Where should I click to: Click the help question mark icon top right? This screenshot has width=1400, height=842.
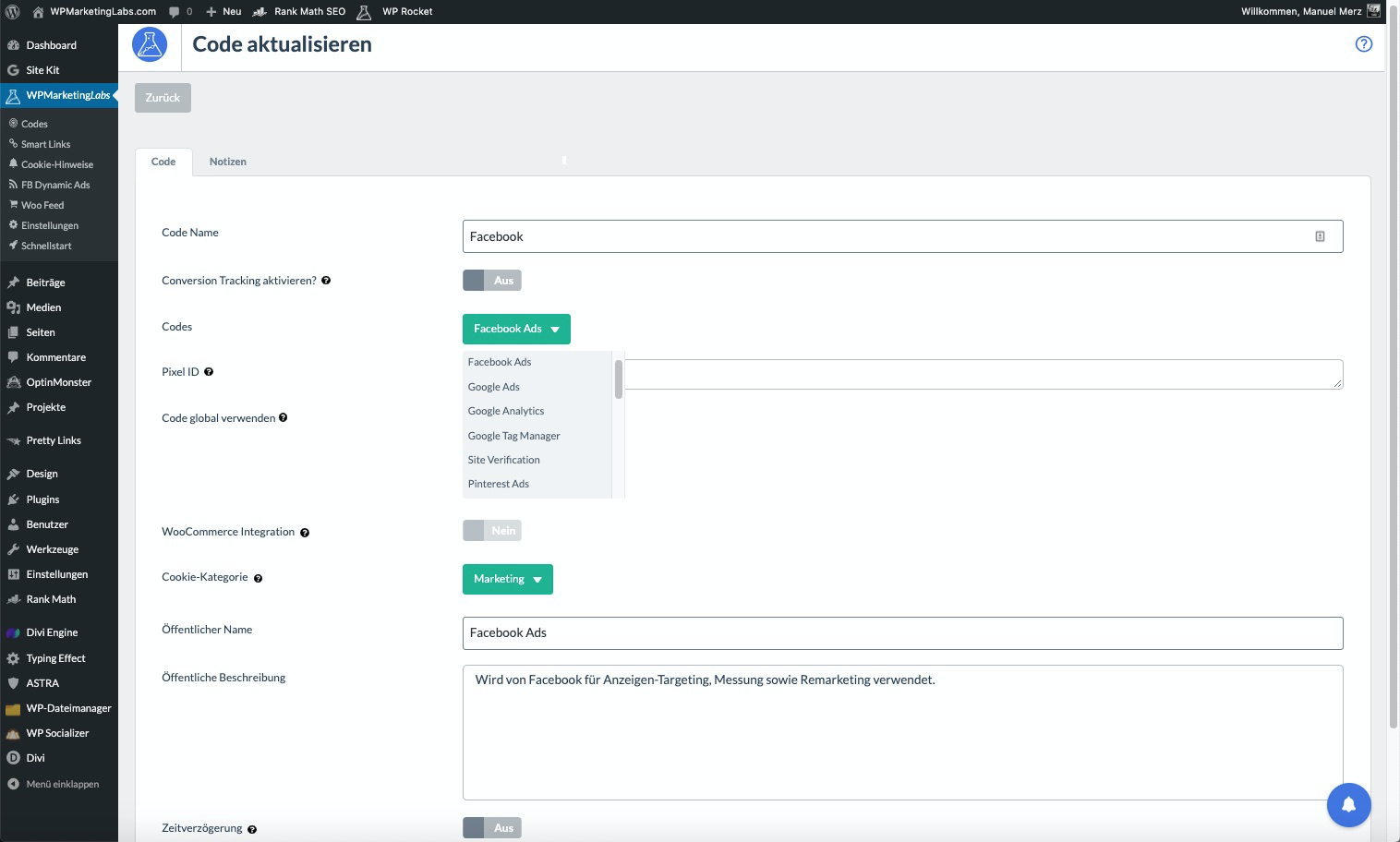(x=1363, y=44)
